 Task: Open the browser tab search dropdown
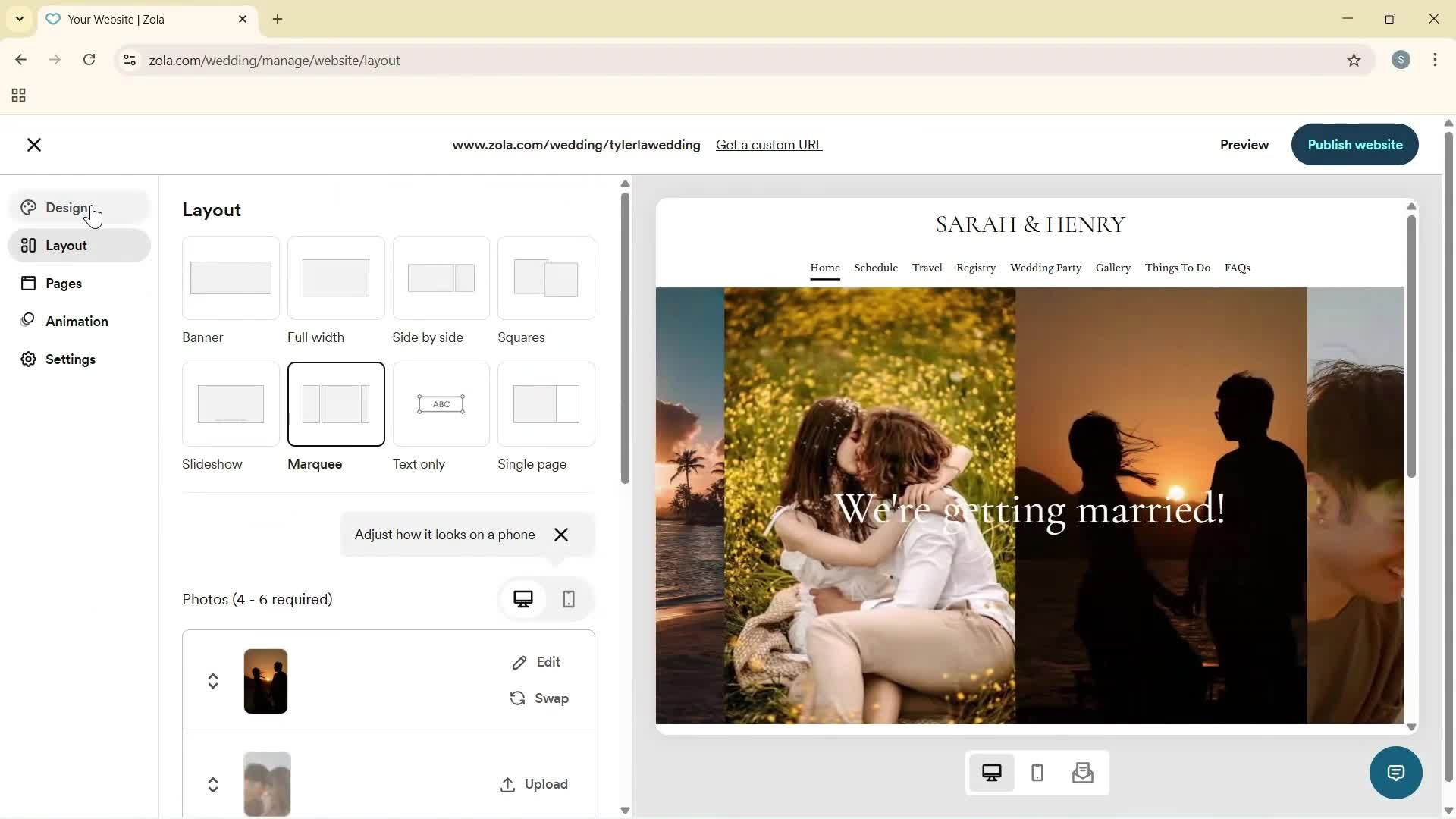[19, 19]
